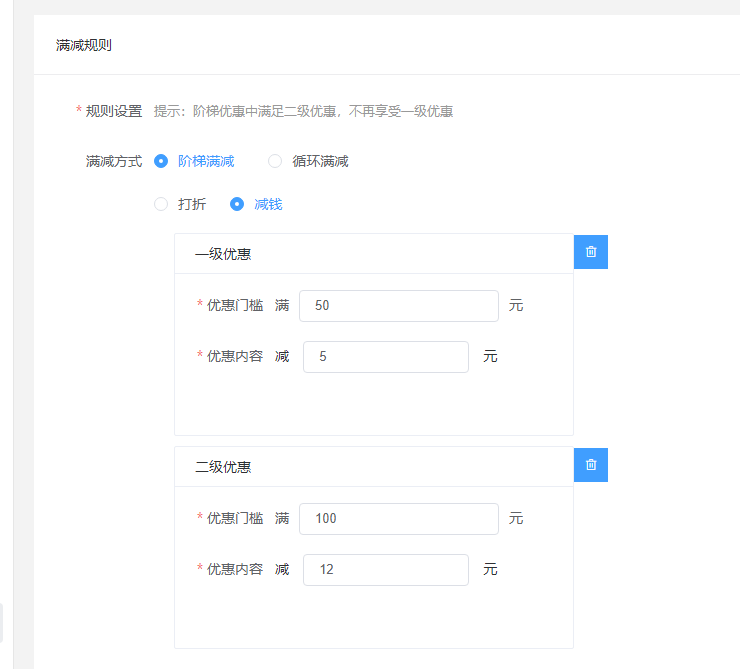This screenshot has height=669, width=740.
Task: Click the 满减方式 label
Action: [114, 161]
